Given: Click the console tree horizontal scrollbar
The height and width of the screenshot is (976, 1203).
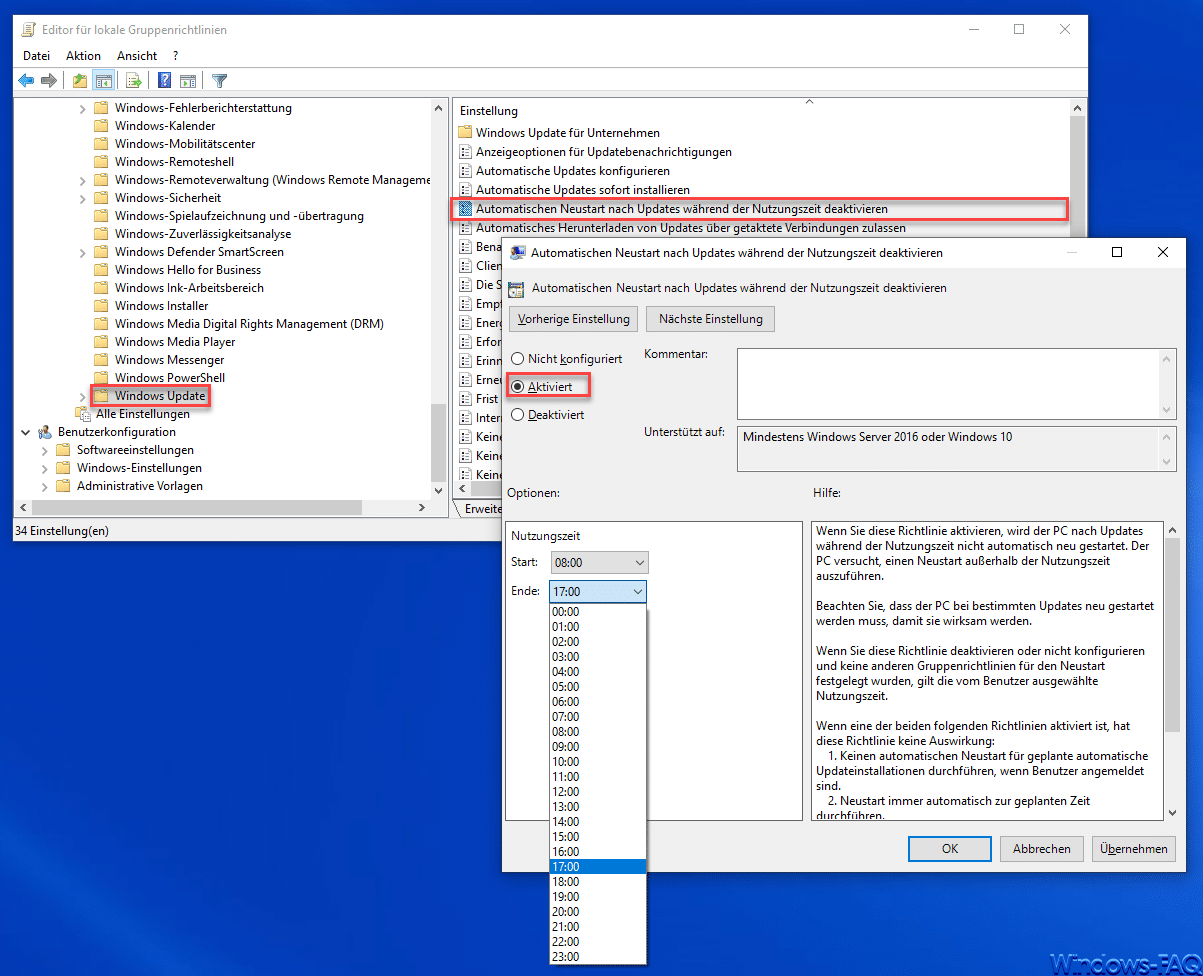Looking at the screenshot, I should point(221,508).
